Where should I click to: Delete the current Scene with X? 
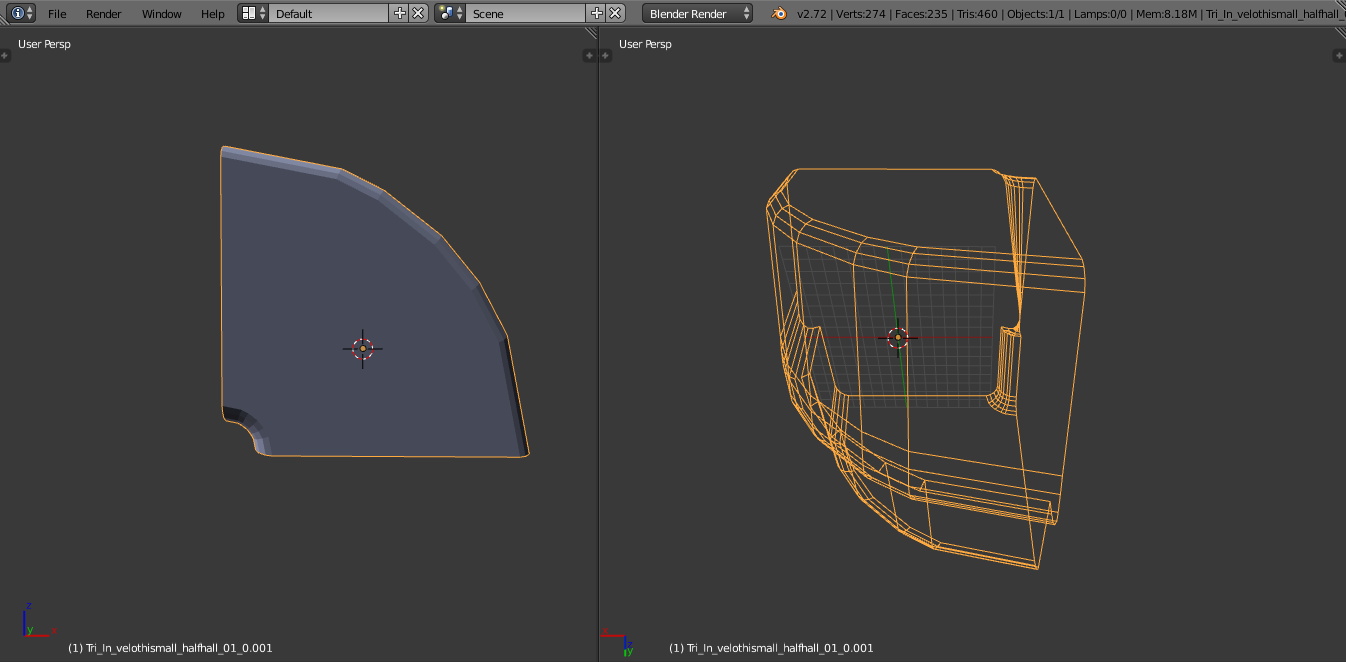(615, 13)
